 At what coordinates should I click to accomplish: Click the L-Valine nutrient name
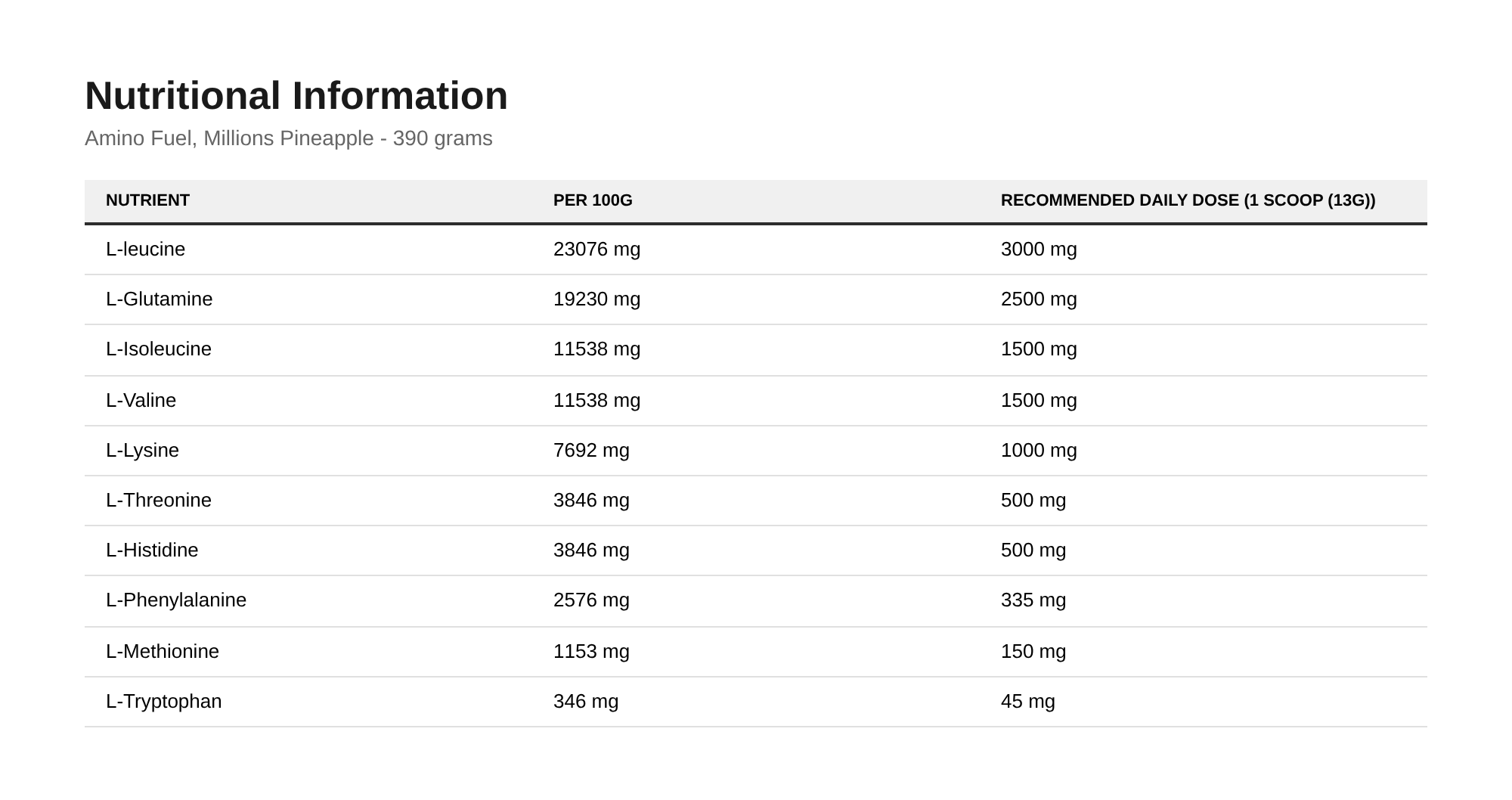tap(141, 400)
